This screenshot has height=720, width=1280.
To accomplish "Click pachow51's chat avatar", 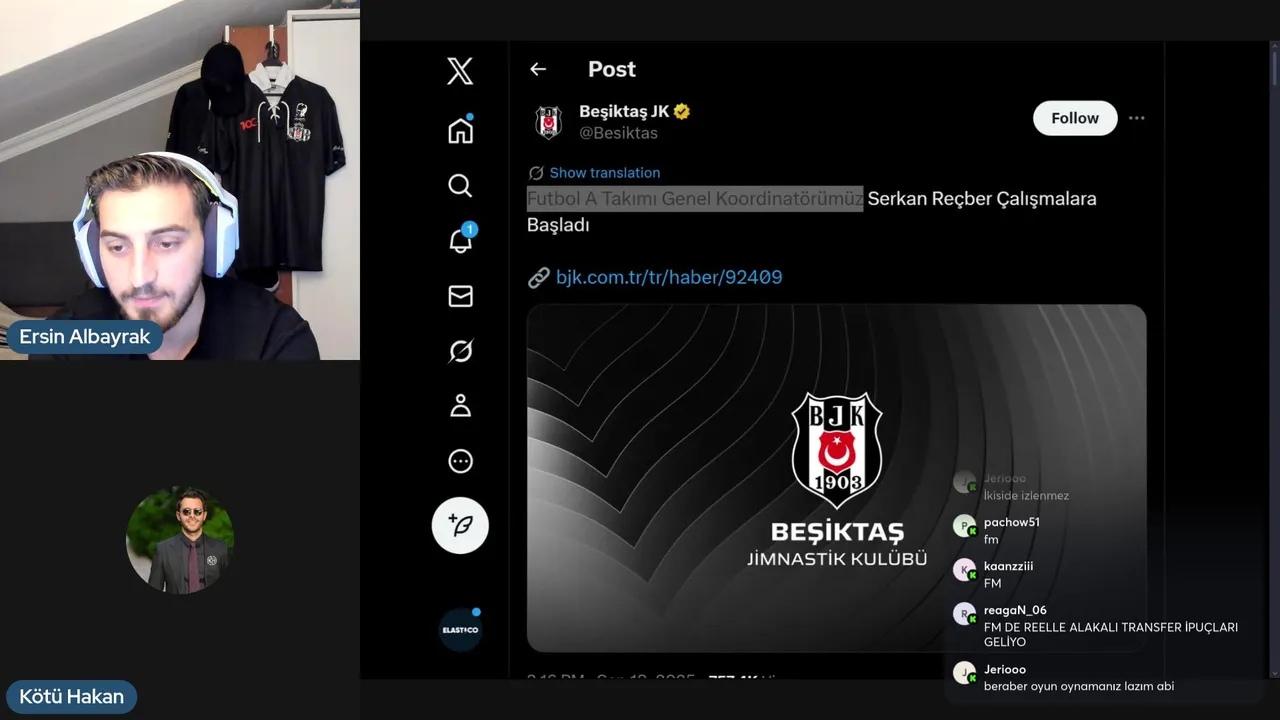I will pyautogui.click(x=964, y=526).
